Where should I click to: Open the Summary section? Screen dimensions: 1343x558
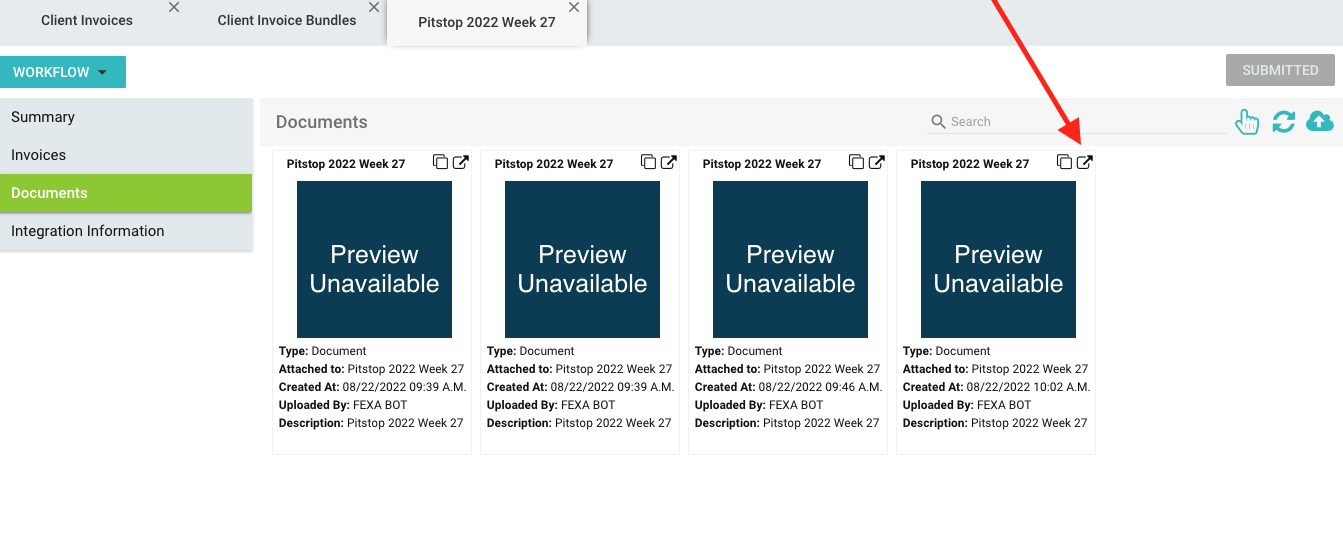pyautogui.click(x=43, y=117)
